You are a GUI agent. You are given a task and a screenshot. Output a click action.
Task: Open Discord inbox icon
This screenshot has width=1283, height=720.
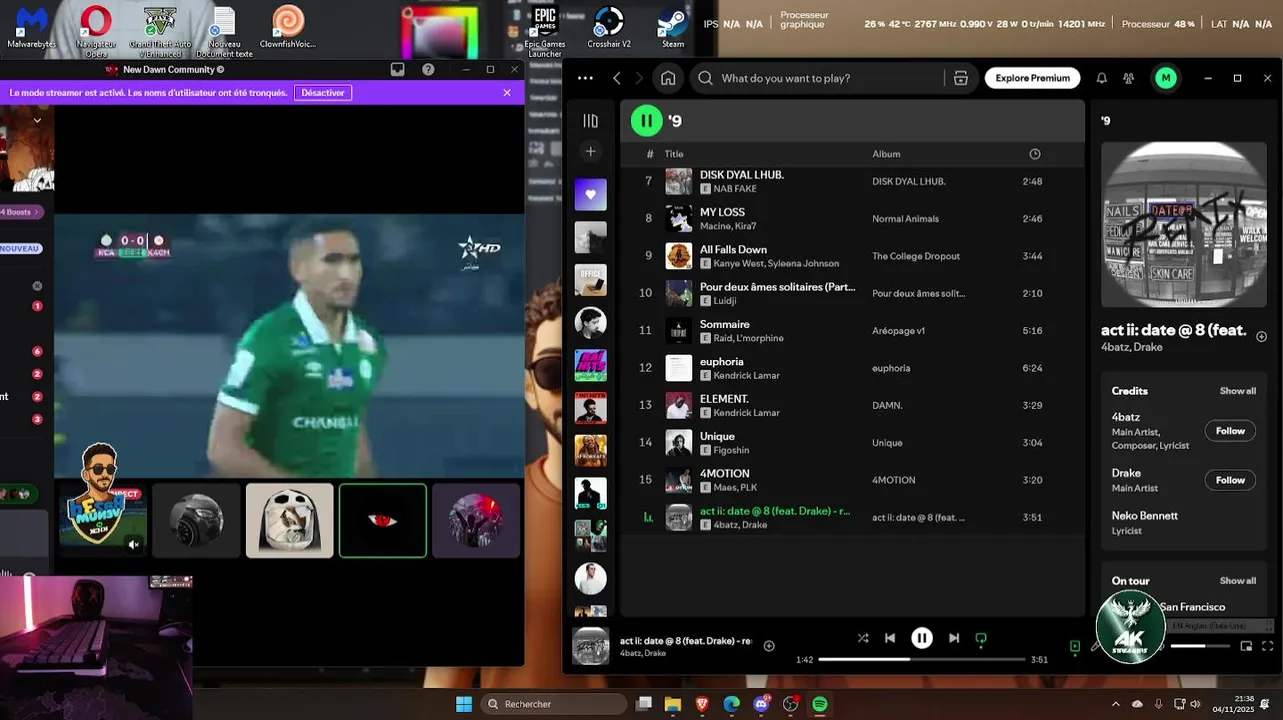(x=397, y=70)
